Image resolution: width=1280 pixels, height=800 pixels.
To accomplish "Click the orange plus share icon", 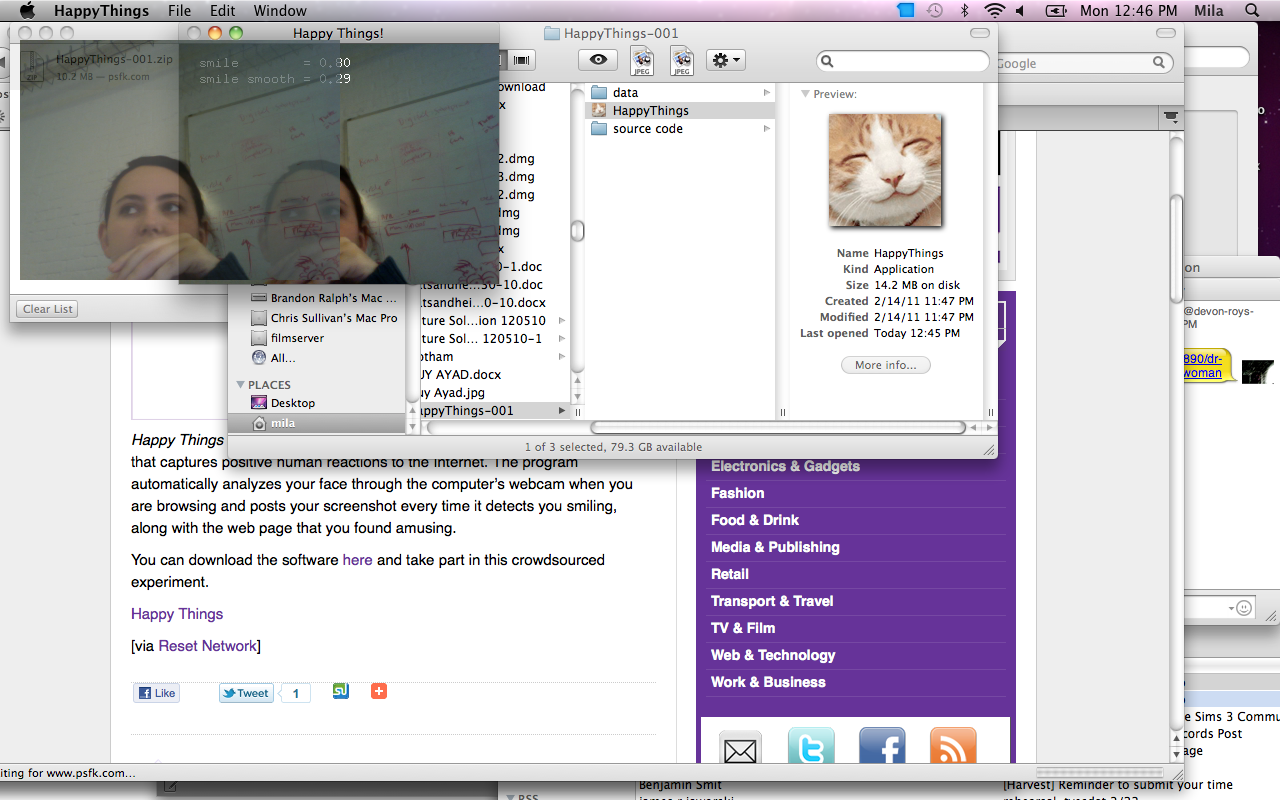I will [x=378, y=691].
